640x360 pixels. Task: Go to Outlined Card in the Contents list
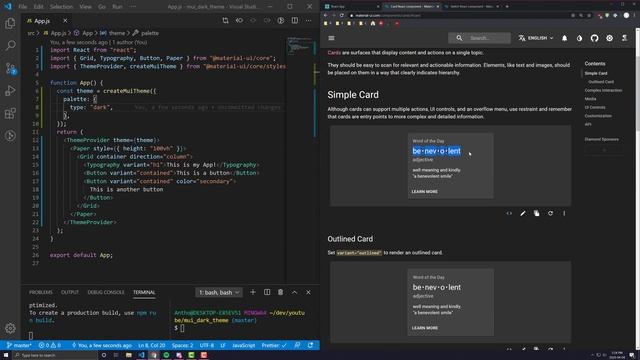click(601, 82)
